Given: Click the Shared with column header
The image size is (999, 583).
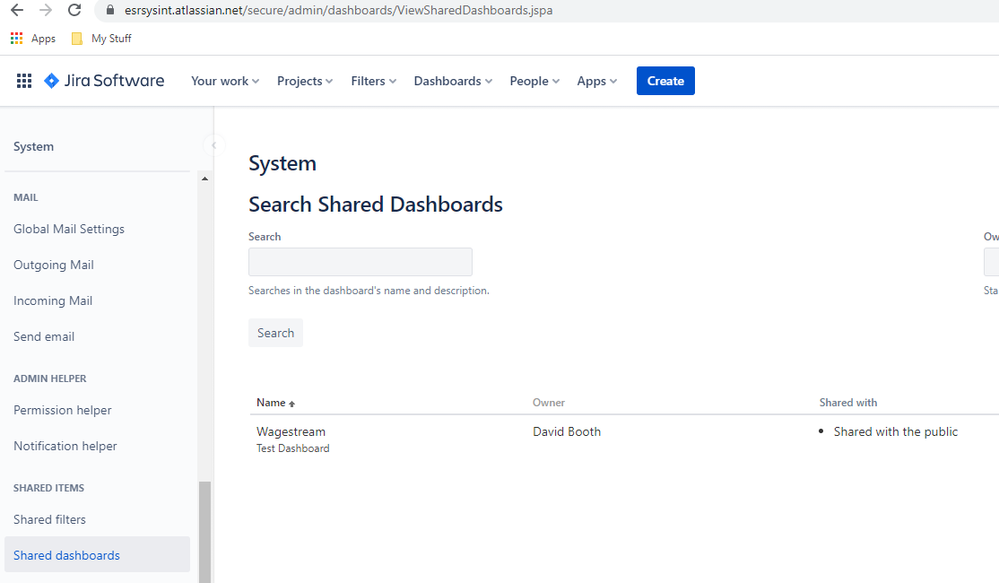Looking at the screenshot, I should [848, 403].
